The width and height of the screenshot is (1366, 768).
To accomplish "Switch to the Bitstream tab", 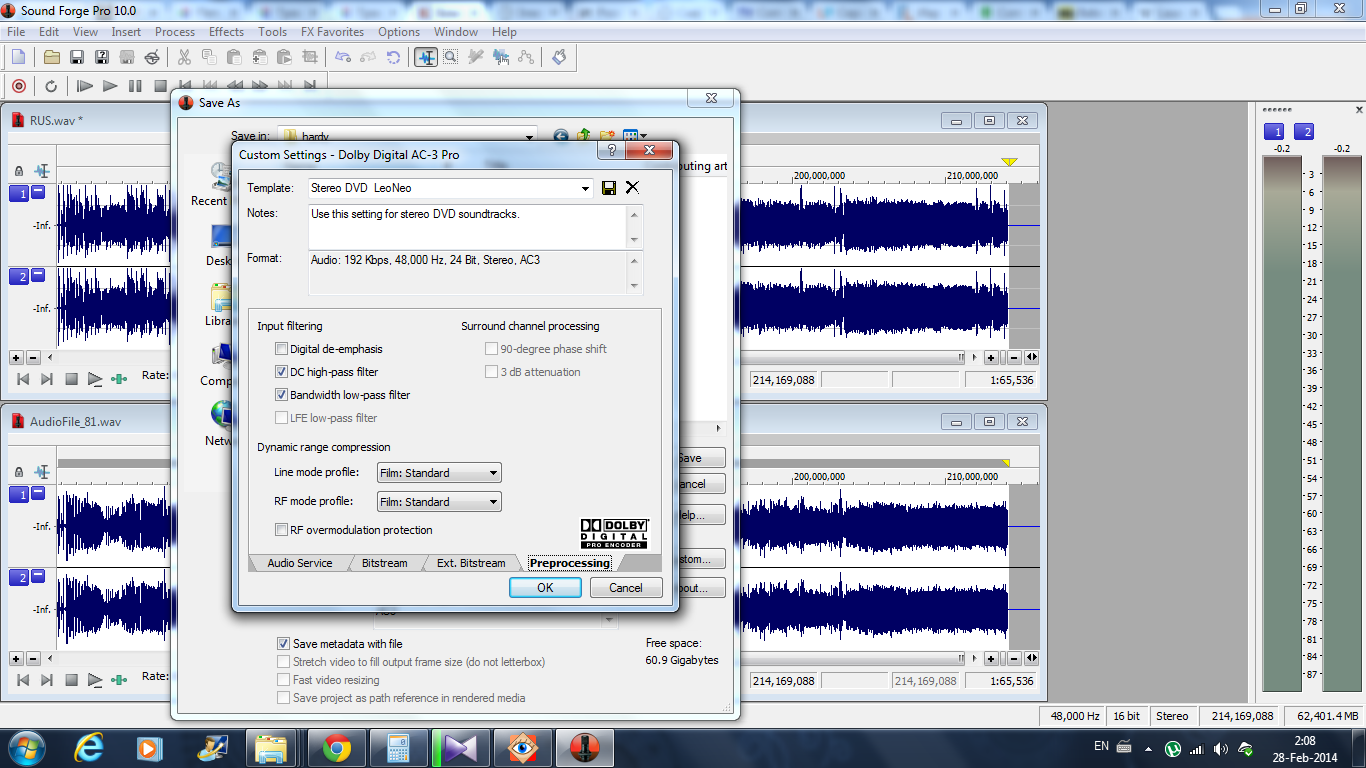I will [x=384, y=563].
